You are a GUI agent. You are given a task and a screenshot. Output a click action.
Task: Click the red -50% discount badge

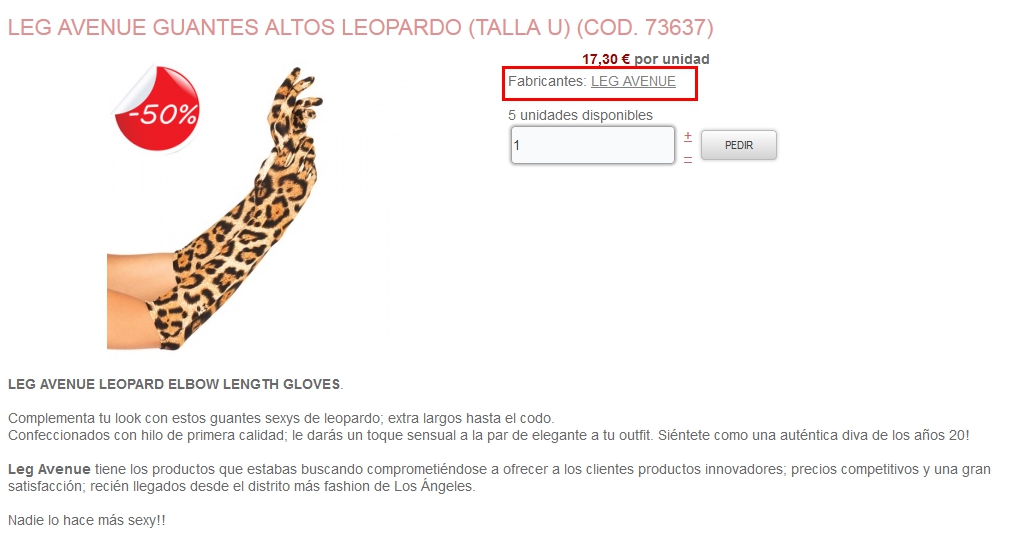157,109
